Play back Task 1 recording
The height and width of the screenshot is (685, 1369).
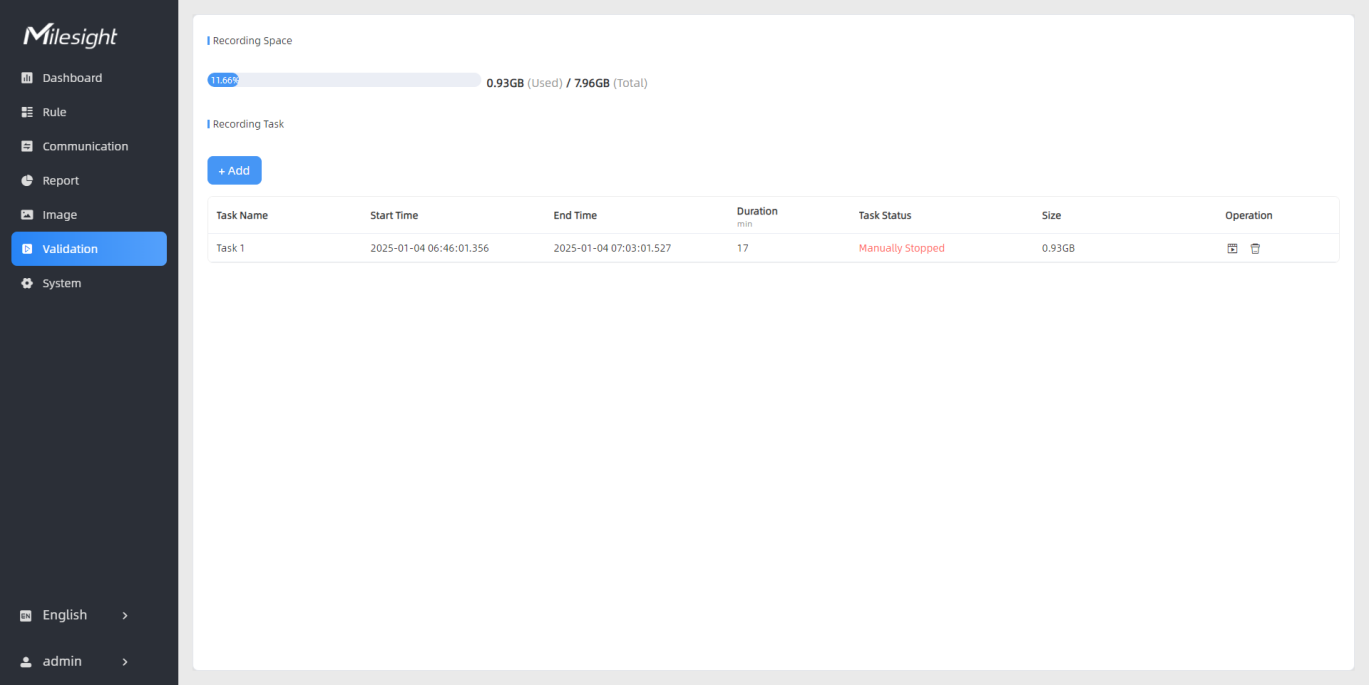(1232, 248)
